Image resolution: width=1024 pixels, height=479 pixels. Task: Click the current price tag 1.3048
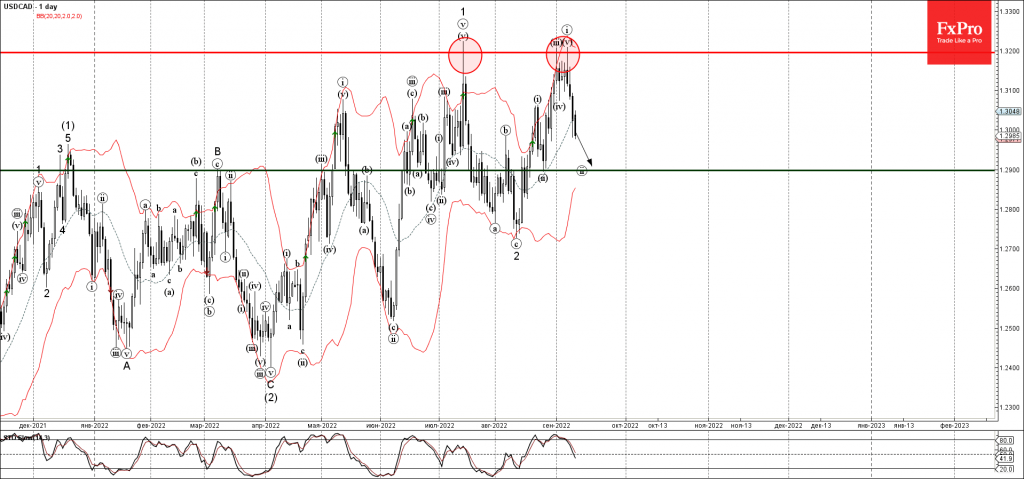coord(1009,112)
